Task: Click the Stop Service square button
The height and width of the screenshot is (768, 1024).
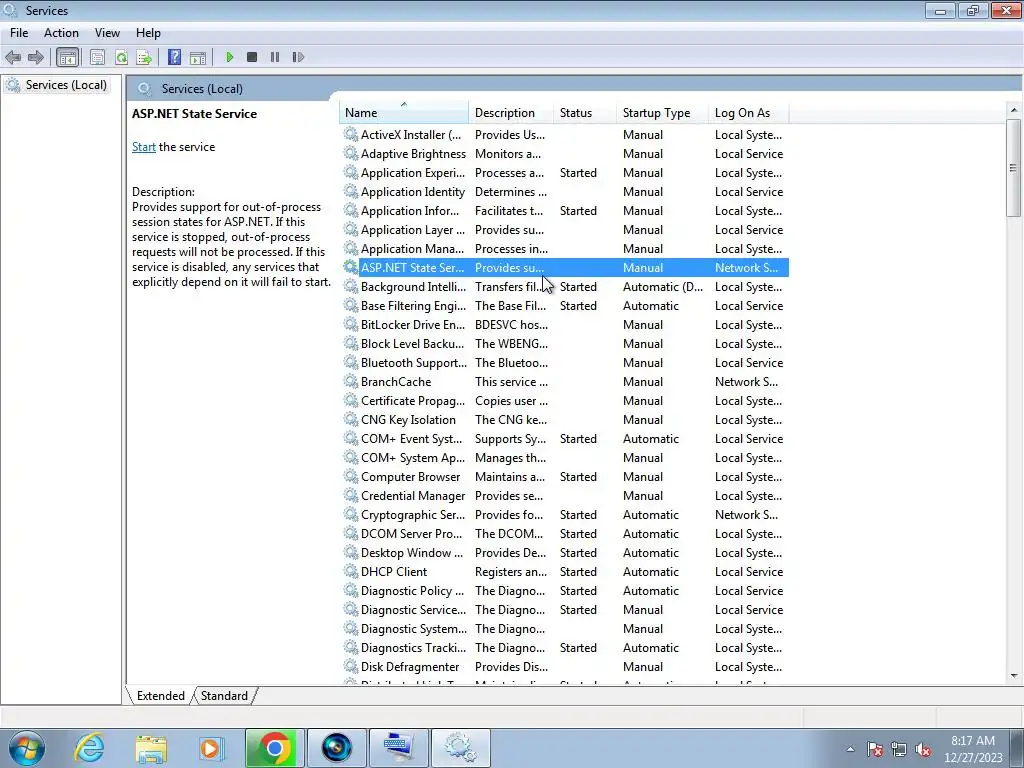Action: (251, 57)
